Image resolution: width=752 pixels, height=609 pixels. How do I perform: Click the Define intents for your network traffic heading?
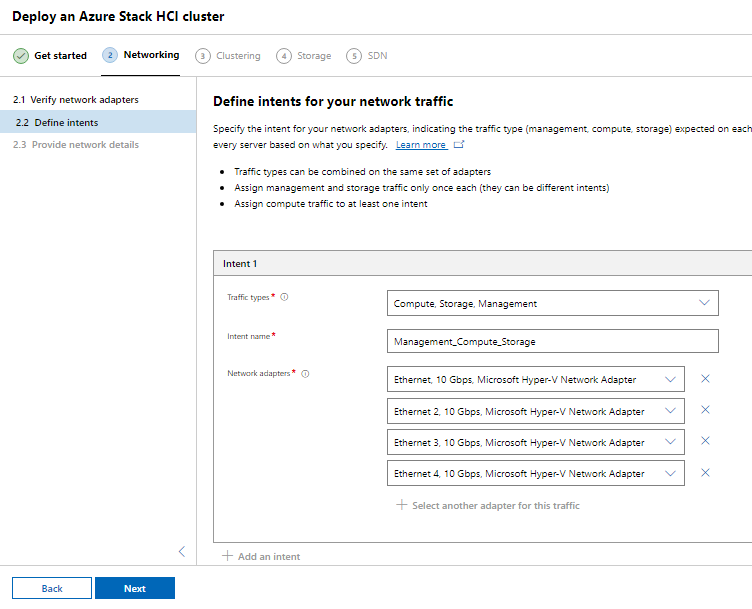coord(333,102)
